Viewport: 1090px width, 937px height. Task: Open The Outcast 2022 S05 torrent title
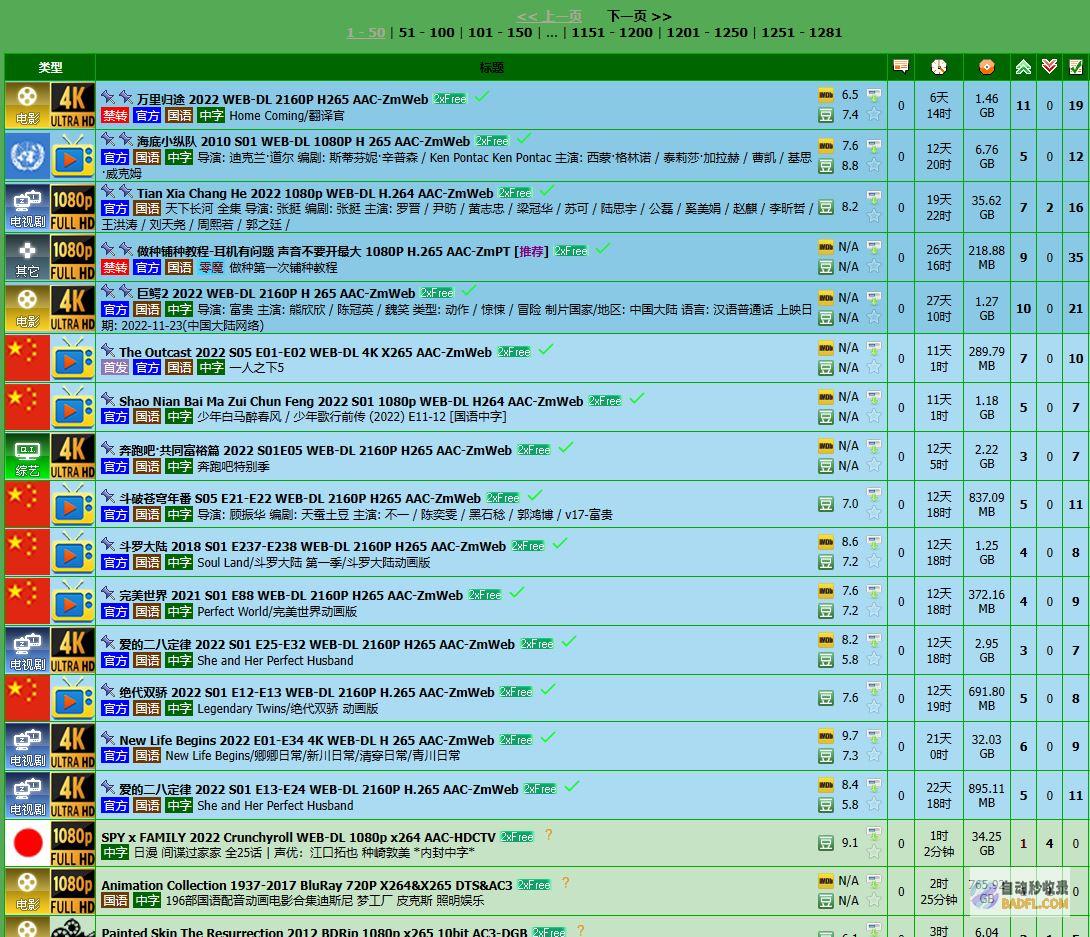tap(305, 352)
